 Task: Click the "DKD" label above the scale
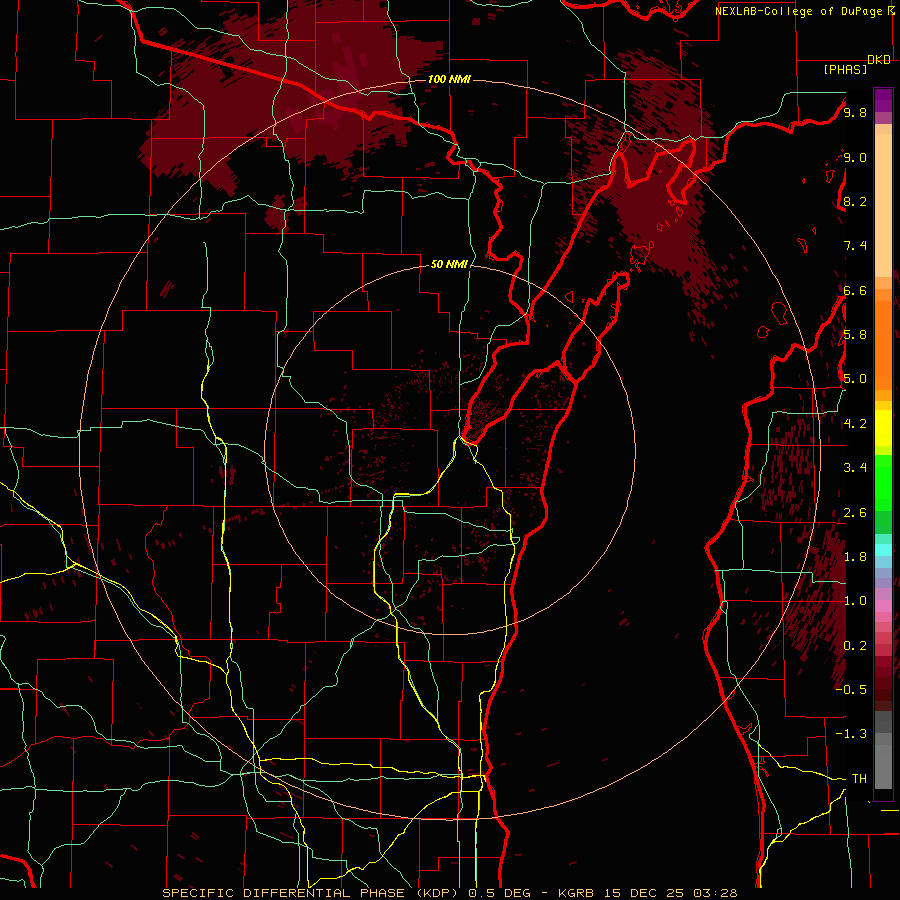coord(879,60)
